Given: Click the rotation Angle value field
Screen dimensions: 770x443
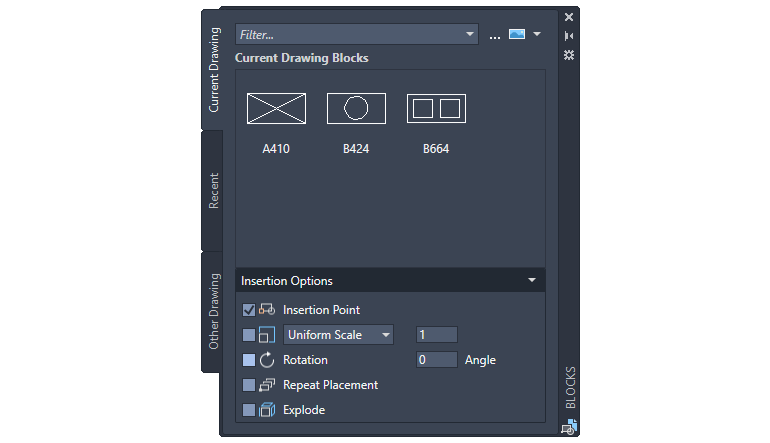Looking at the screenshot, I should click(437, 360).
